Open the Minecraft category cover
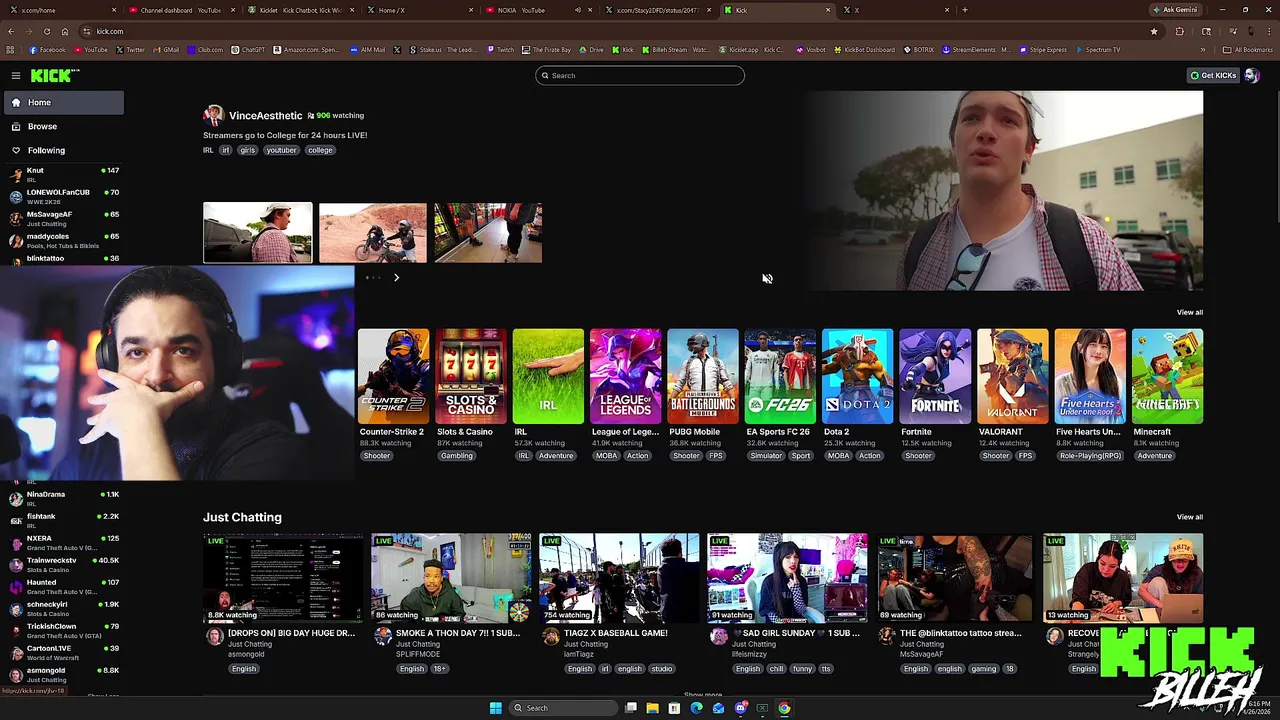Screen dimensions: 1280x720 point(1167,376)
